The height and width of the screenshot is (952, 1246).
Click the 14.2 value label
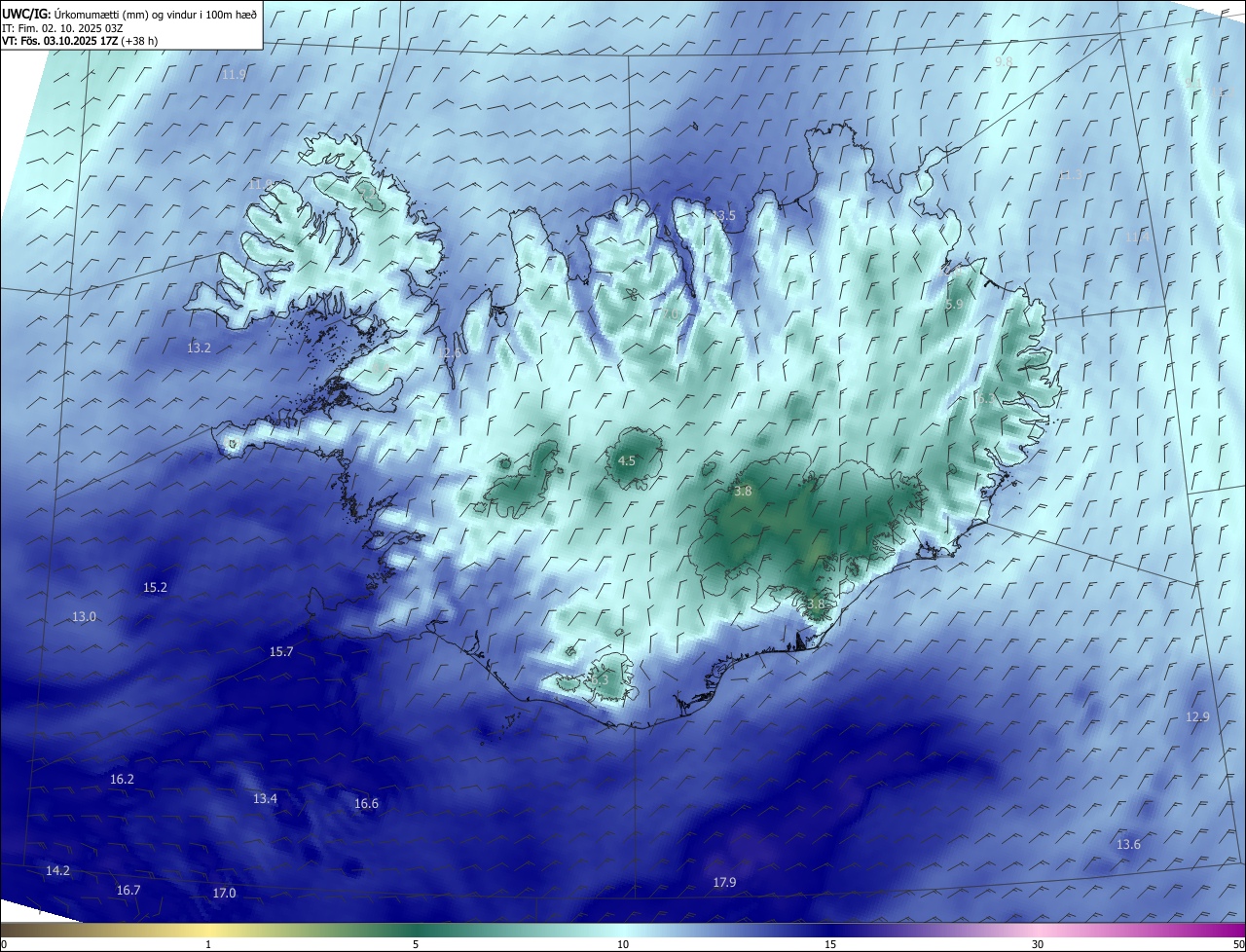(57, 871)
